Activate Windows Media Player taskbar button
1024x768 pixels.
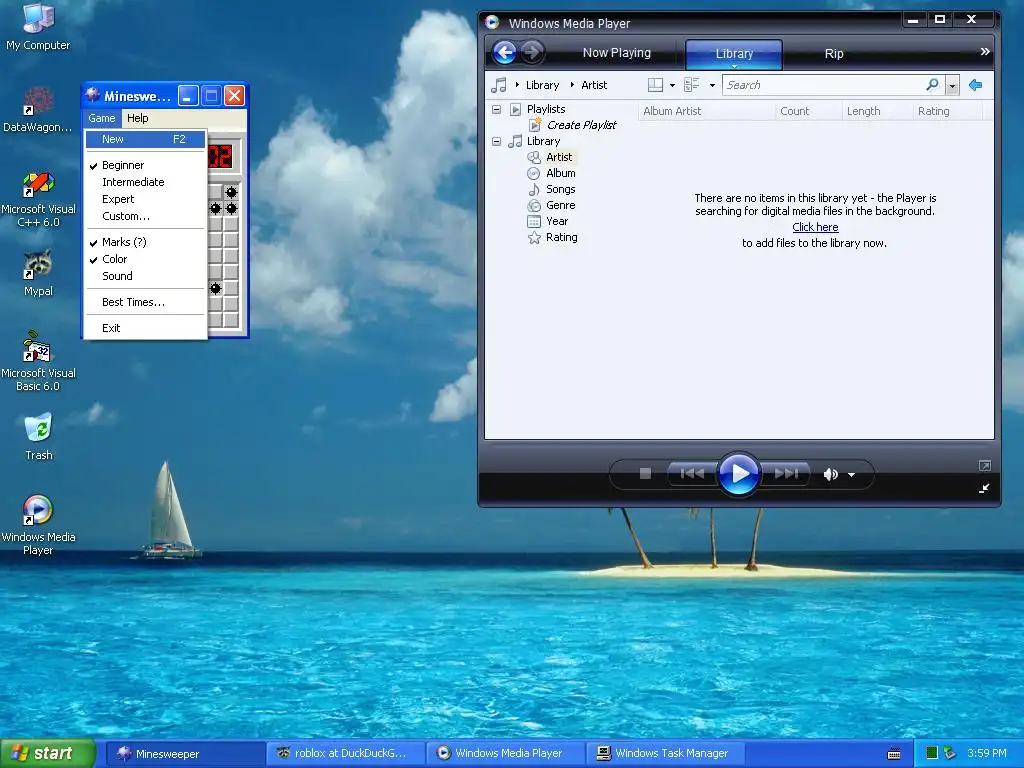pyautogui.click(x=506, y=754)
